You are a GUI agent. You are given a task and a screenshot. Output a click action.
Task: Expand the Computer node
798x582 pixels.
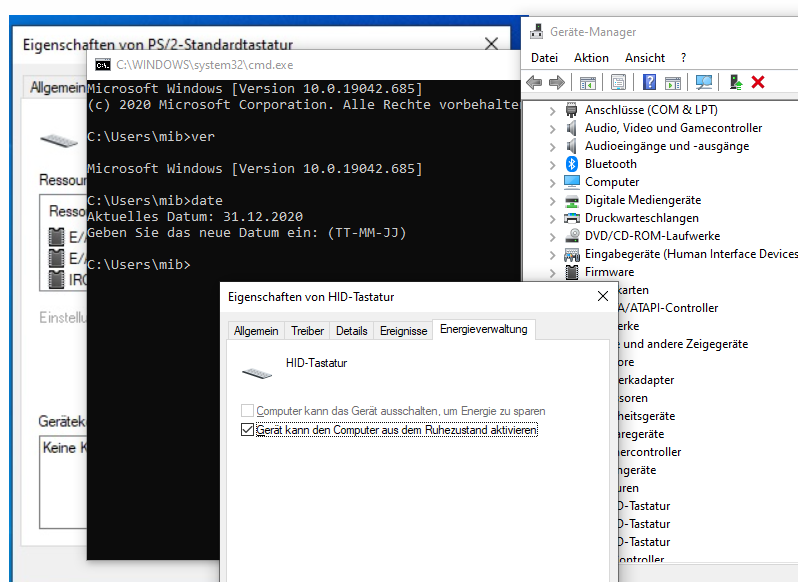pos(553,183)
